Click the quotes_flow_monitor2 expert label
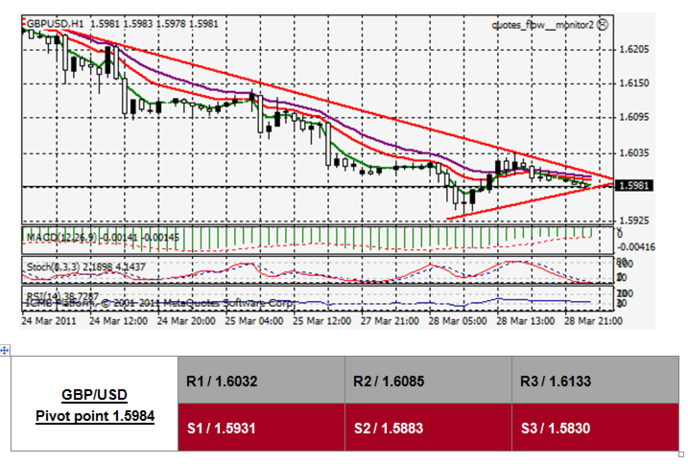The height and width of the screenshot is (464, 688). click(543, 25)
